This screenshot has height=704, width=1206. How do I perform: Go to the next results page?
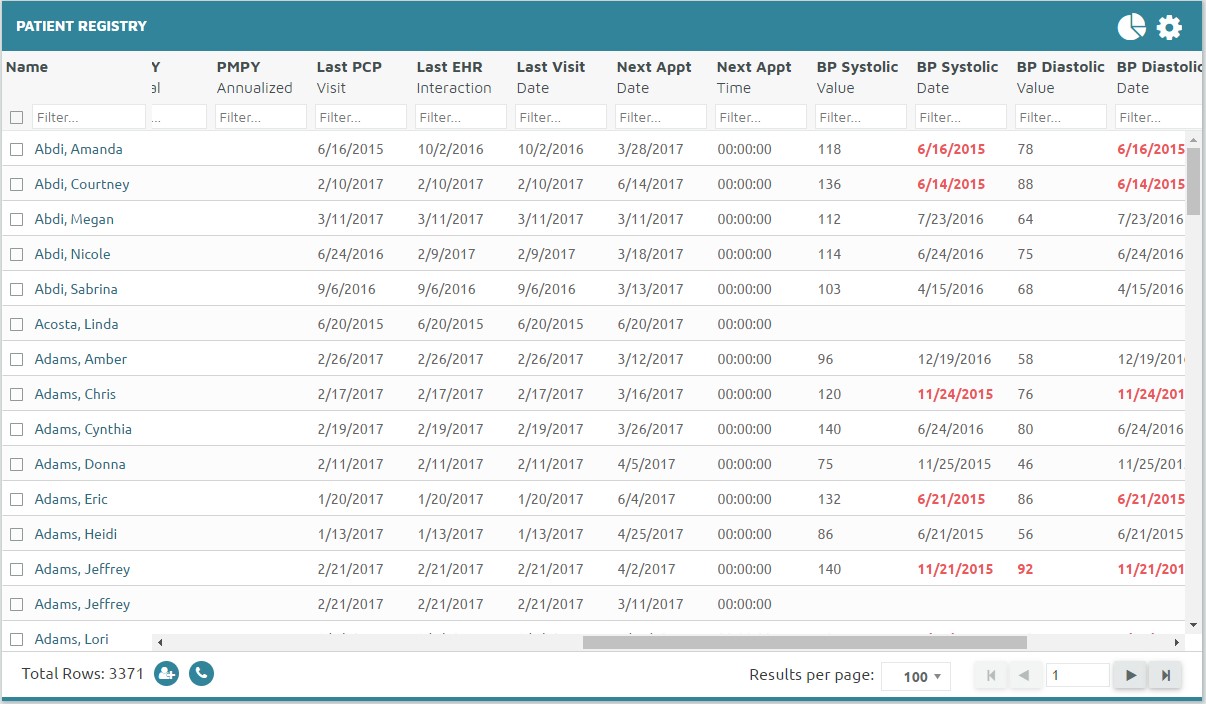click(1130, 676)
